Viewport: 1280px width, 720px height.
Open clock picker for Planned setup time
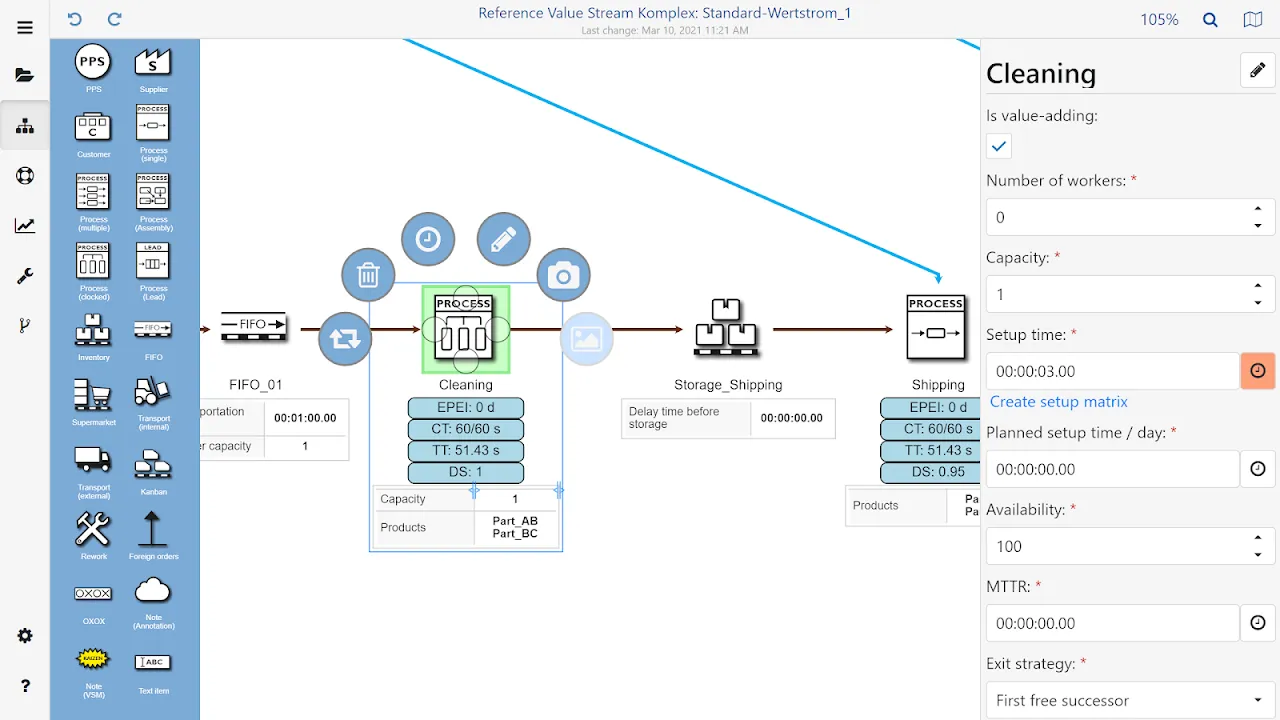tap(1258, 469)
